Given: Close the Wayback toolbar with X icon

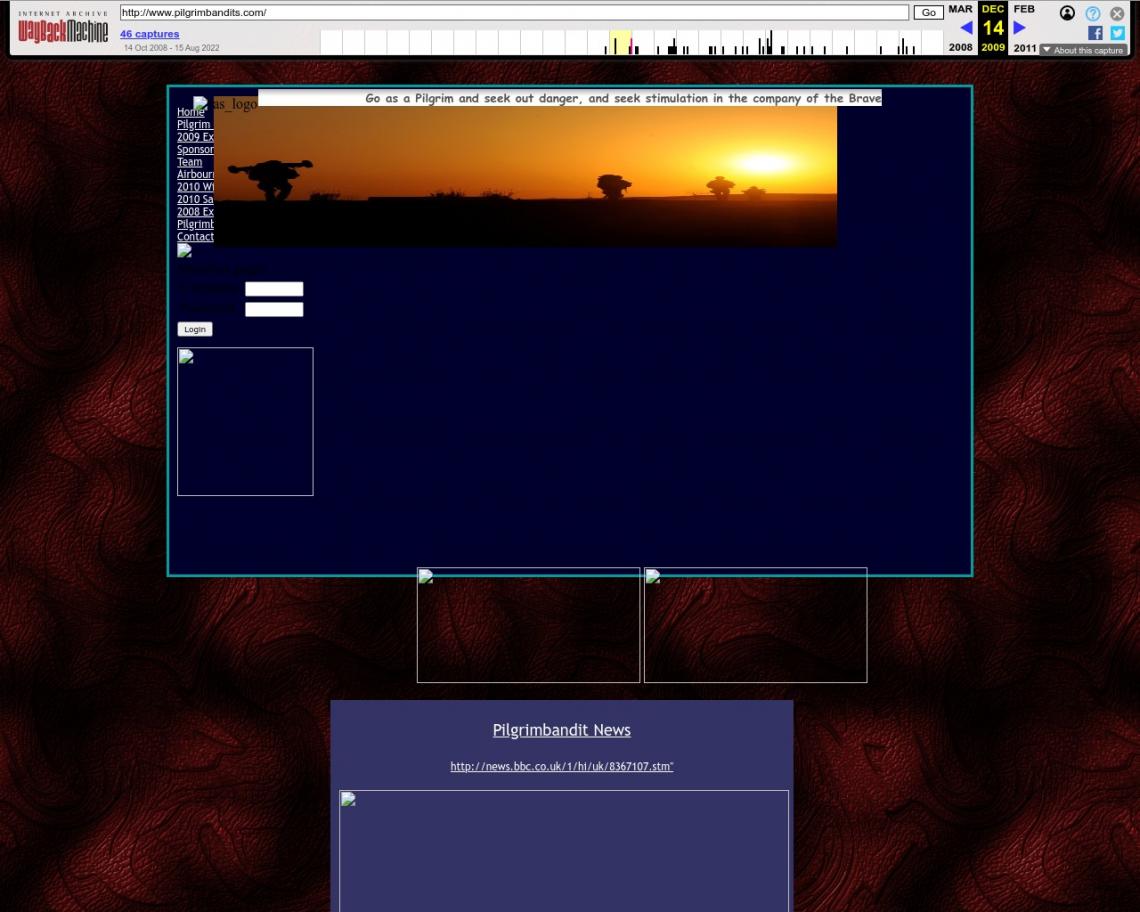Looking at the screenshot, I should (x=1117, y=13).
